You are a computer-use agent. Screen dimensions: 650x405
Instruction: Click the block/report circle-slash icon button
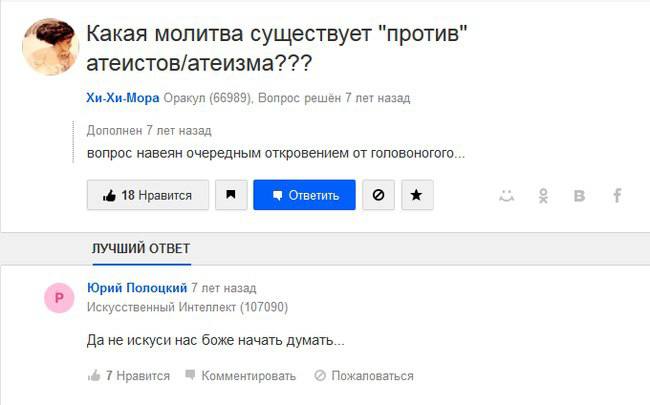click(x=378, y=195)
